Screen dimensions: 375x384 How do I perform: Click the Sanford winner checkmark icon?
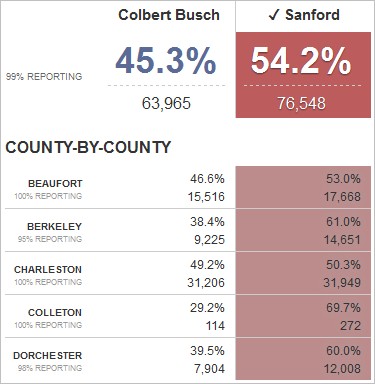[x=274, y=15]
